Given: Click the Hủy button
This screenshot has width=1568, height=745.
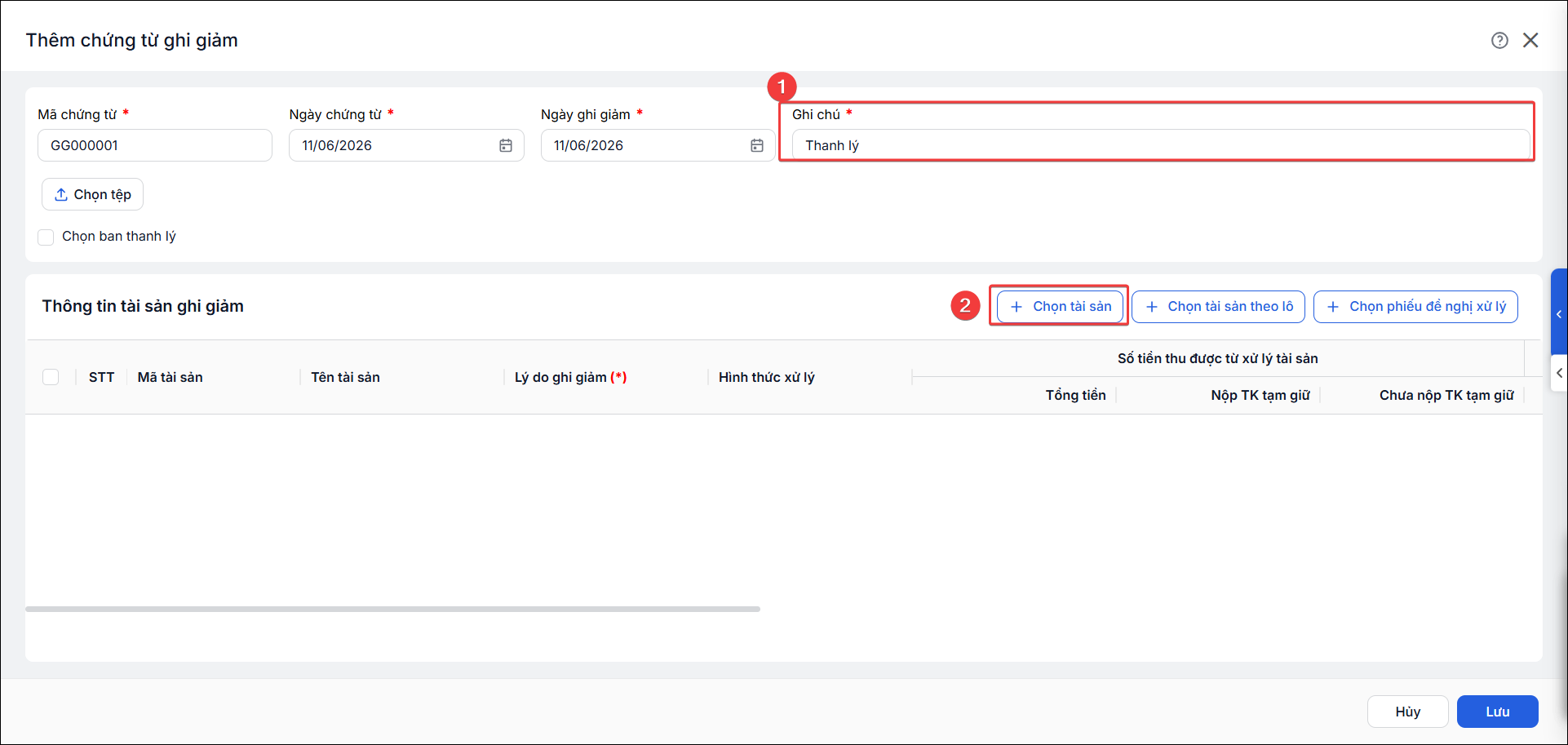Looking at the screenshot, I should click(x=1408, y=712).
